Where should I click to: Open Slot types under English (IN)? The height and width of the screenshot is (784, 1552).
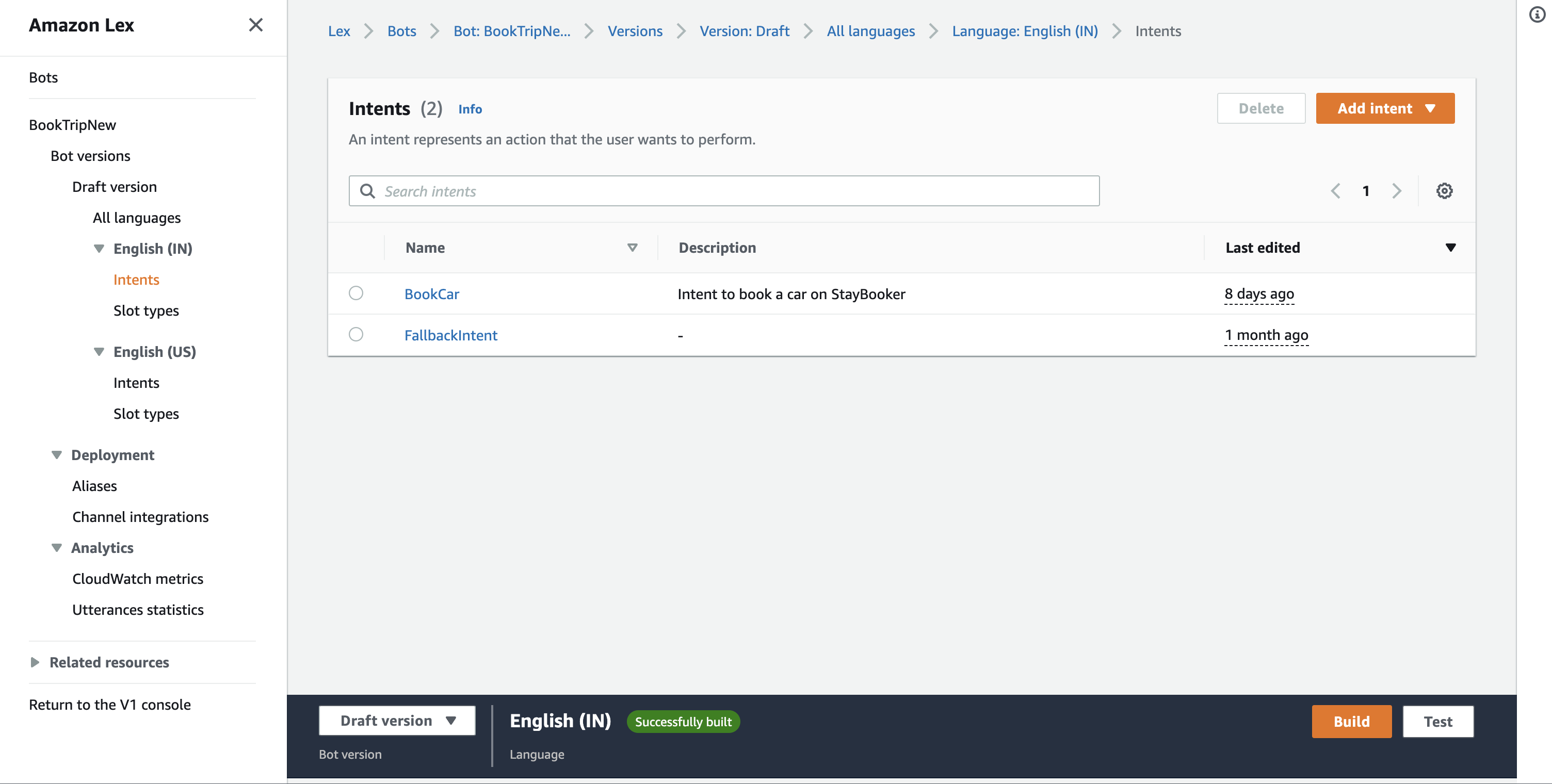click(146, 310)
